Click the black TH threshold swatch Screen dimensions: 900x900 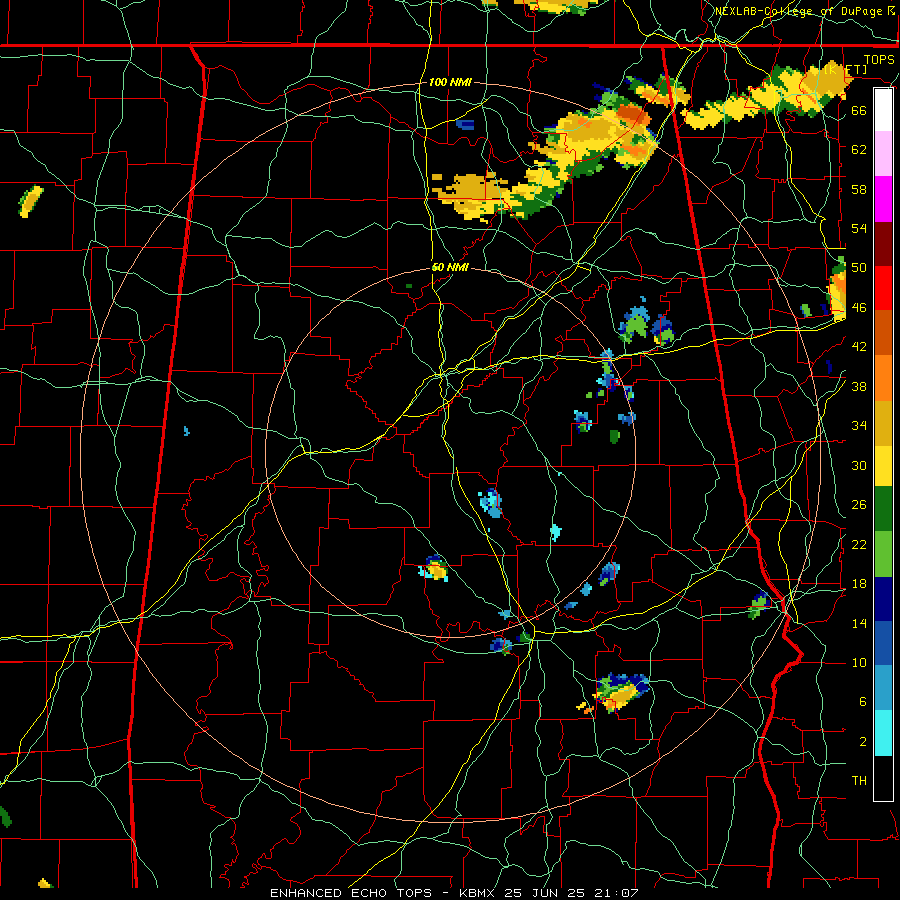[x=883, y=778]
